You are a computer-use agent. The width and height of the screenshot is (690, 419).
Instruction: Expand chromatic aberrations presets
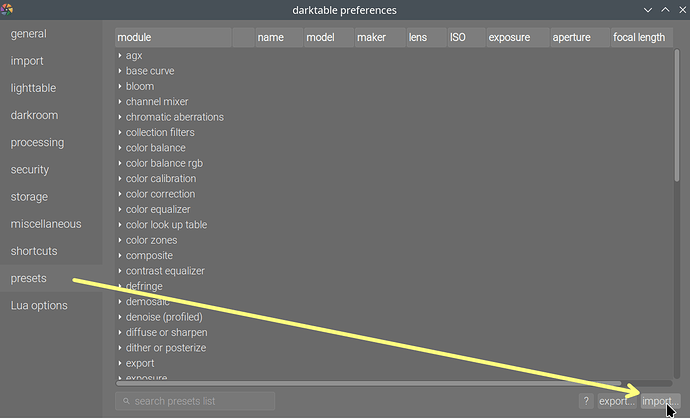pyautogui.click(x=120, y=117)
